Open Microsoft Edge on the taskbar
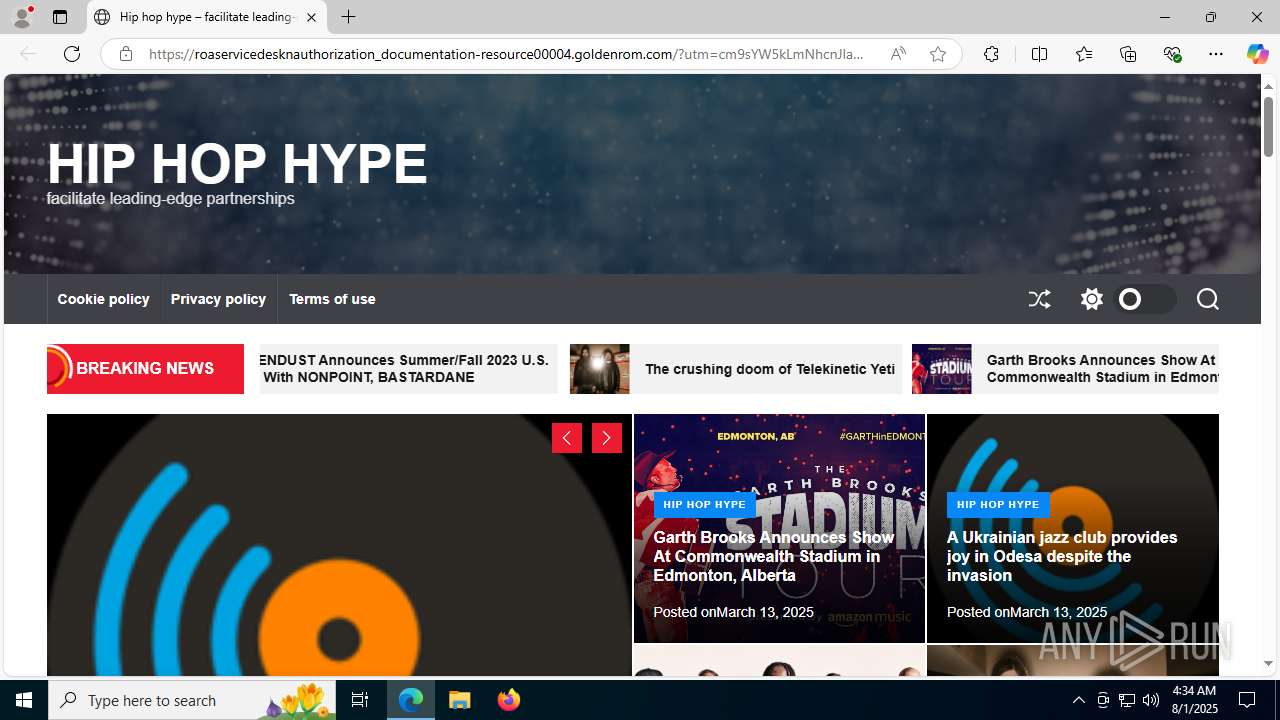 coord(411,700)
